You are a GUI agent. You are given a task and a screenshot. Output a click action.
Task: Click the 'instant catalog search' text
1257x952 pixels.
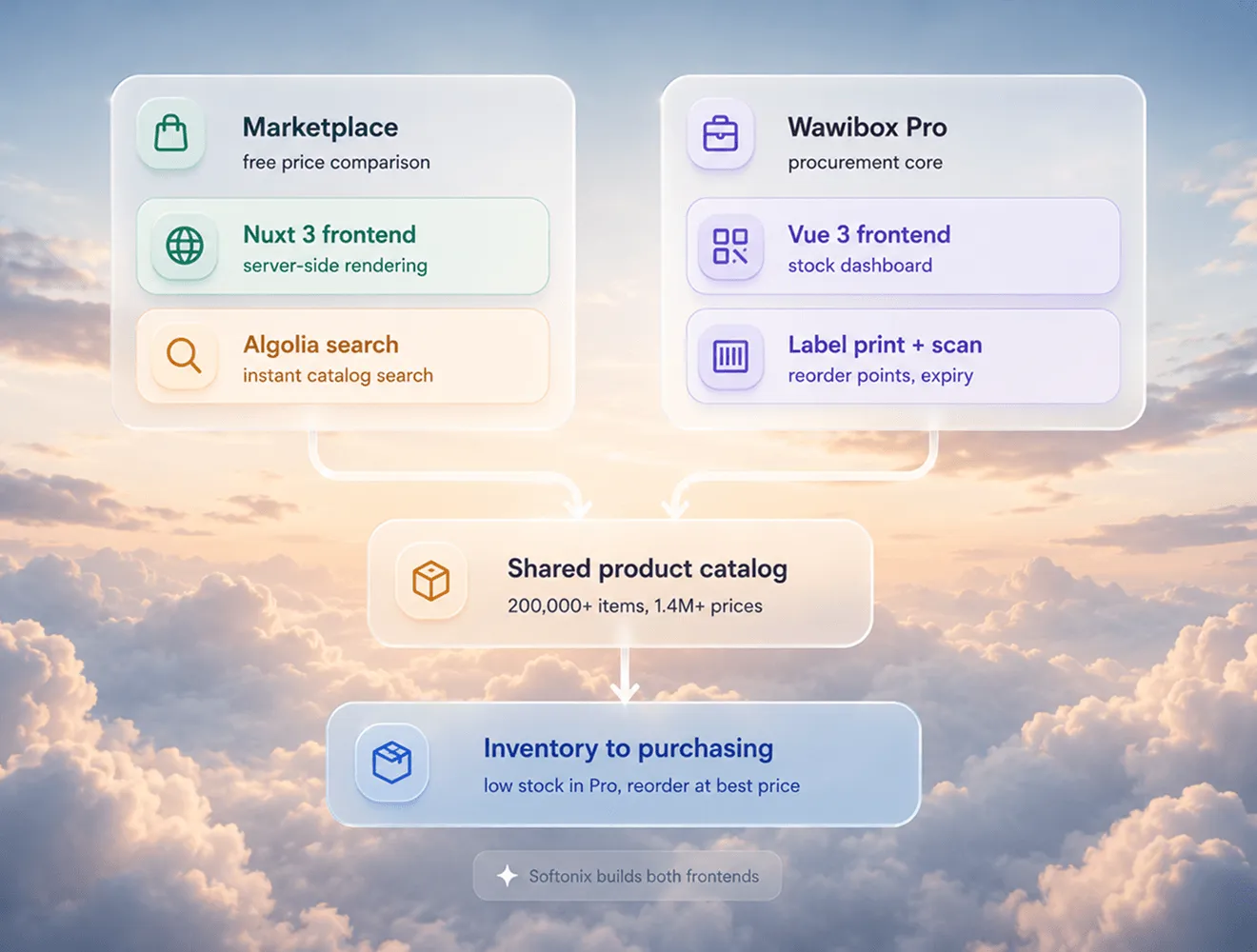click(x=338, y=376)
